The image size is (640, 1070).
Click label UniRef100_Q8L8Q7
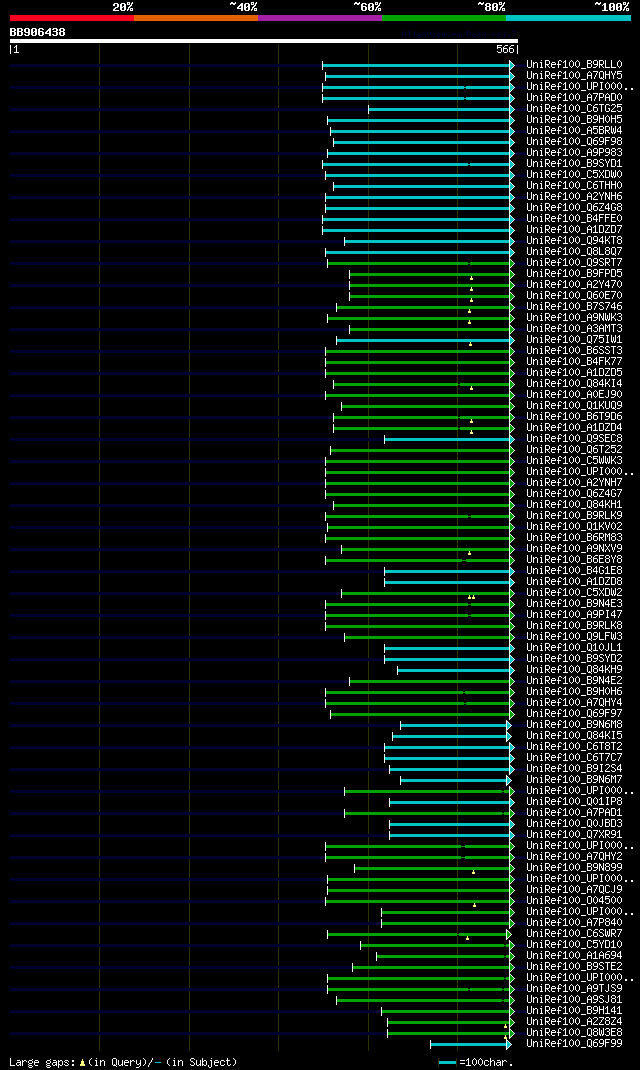pyautogui.click(x=574, y=252)
